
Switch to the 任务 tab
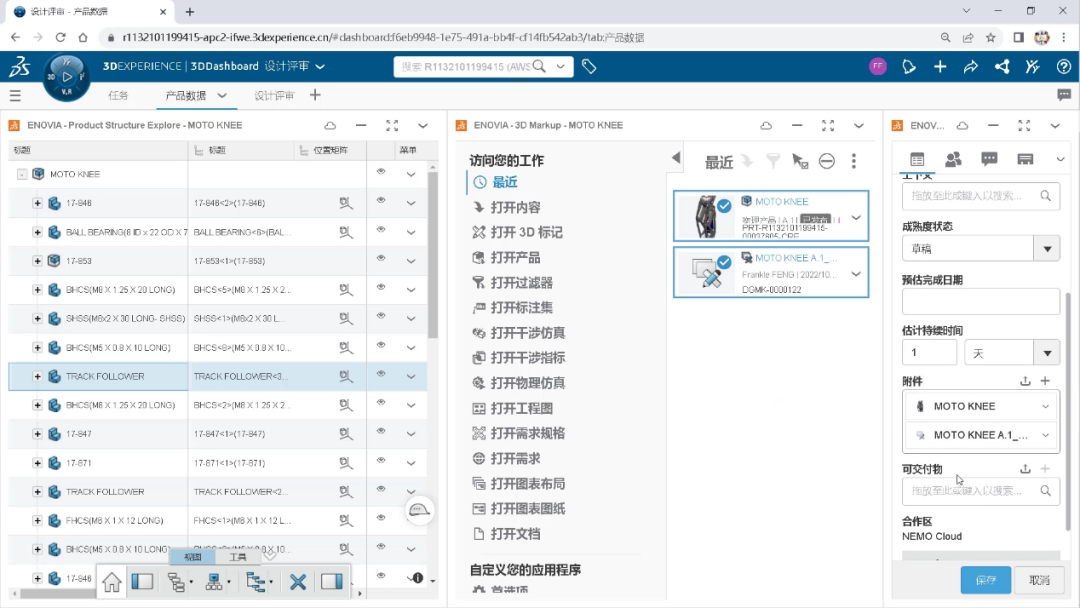119,97
